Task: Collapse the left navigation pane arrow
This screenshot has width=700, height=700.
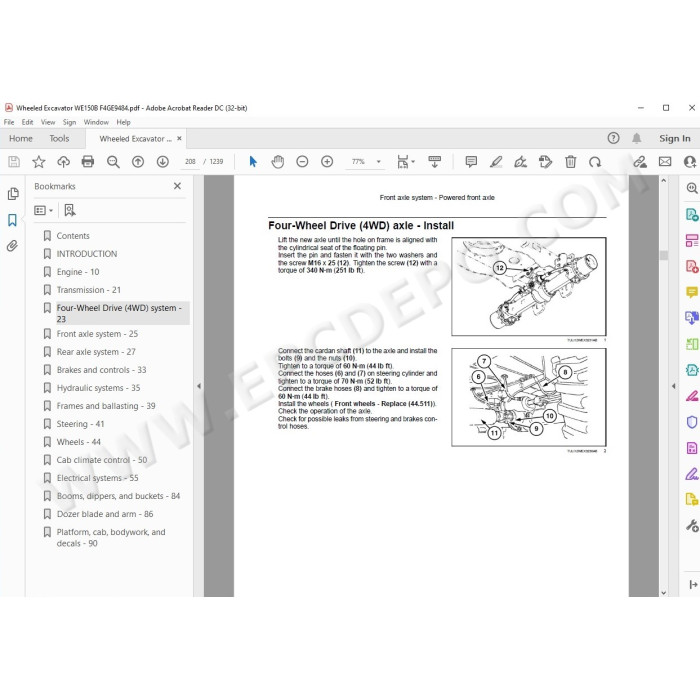Action: click(199, 386)
